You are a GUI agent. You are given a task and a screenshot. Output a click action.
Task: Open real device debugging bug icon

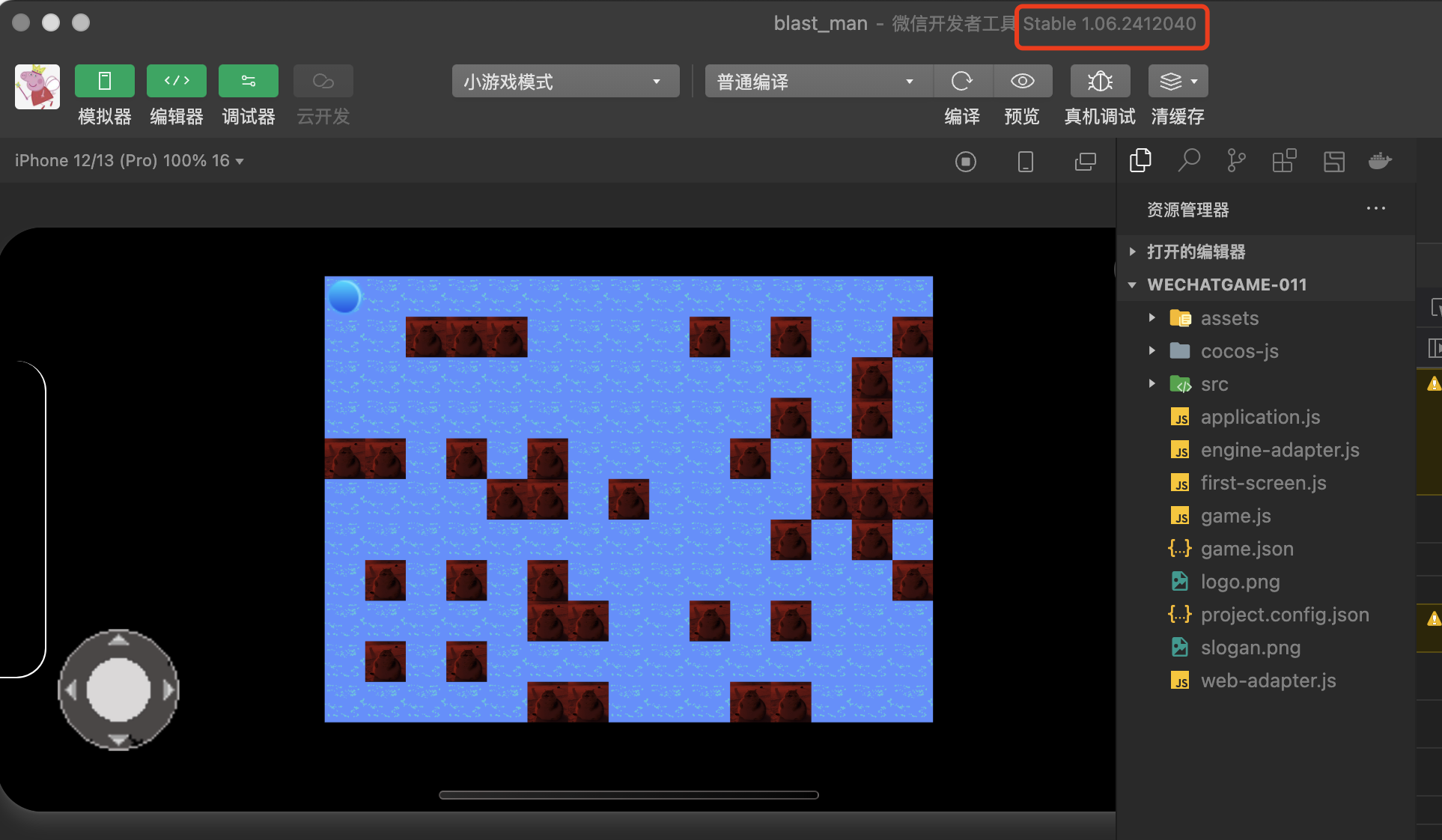click(x=1100, y=81)
